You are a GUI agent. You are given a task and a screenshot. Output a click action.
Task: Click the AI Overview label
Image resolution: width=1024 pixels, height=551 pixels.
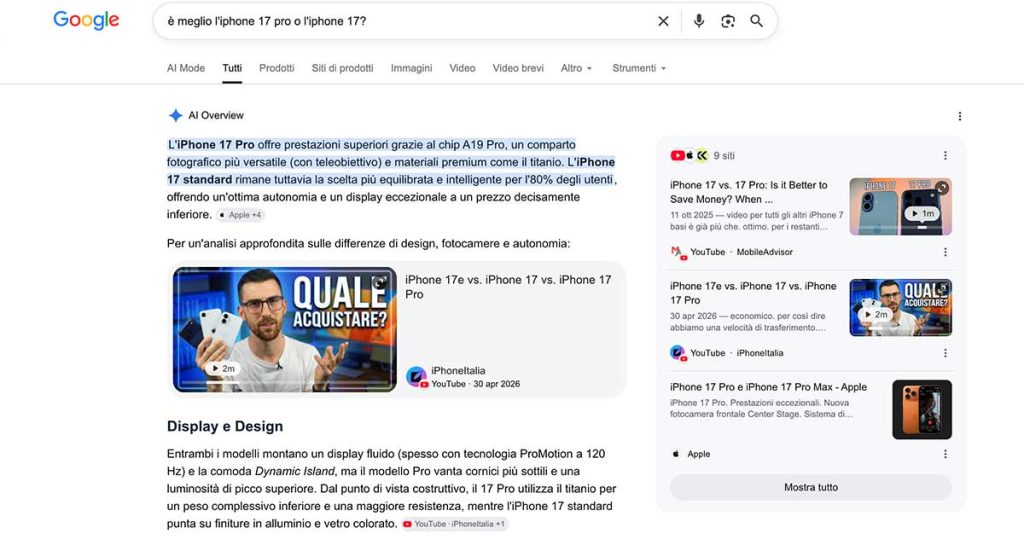[x=216, y=116]
